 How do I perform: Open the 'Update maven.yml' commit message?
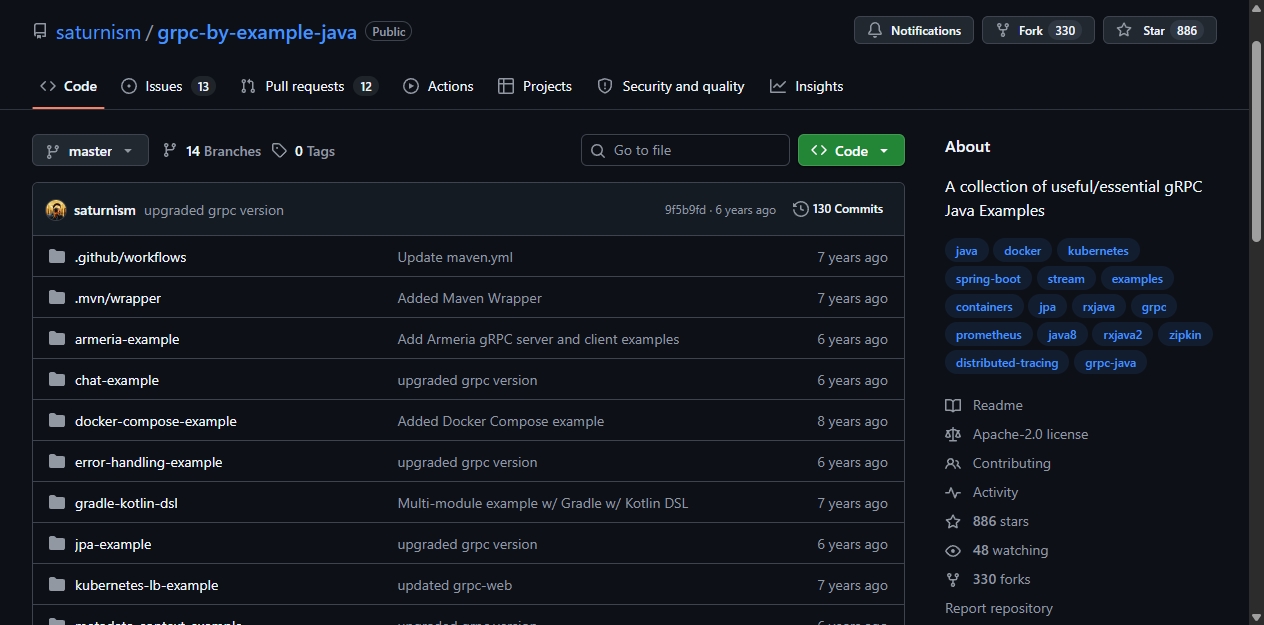(455, 257)
